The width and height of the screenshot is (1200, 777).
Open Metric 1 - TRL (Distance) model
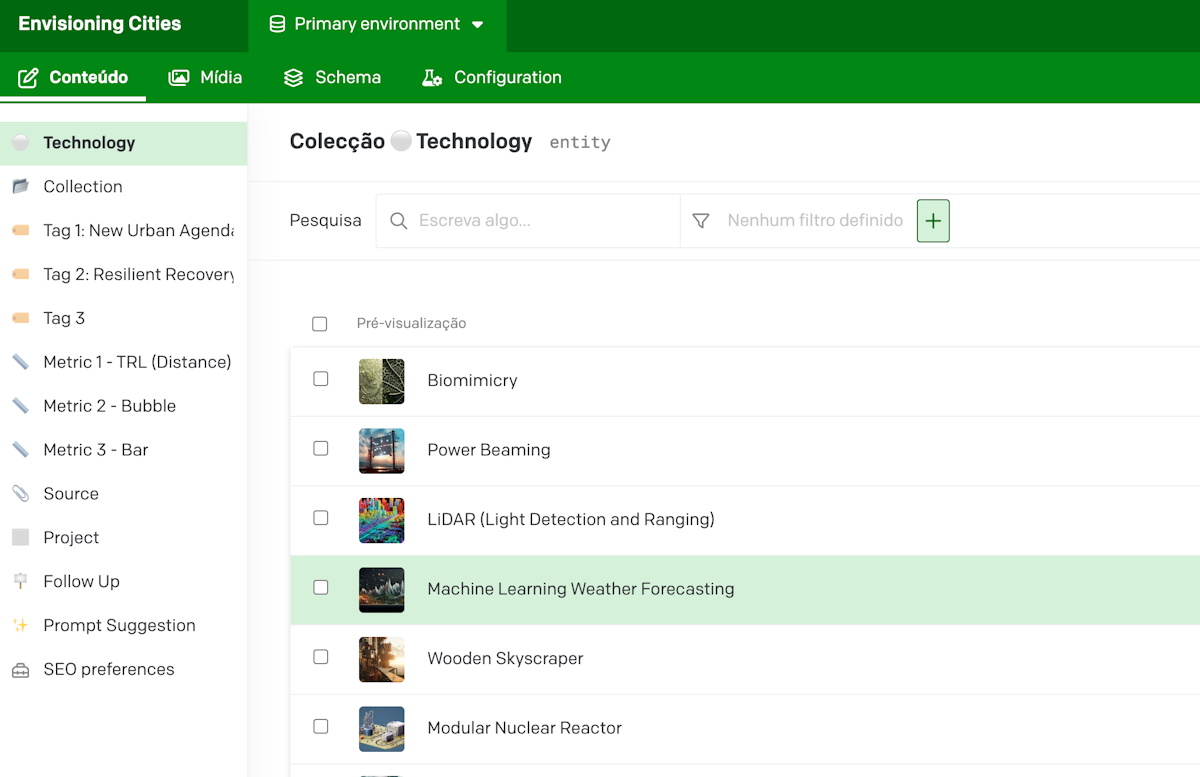click(123, 362)
